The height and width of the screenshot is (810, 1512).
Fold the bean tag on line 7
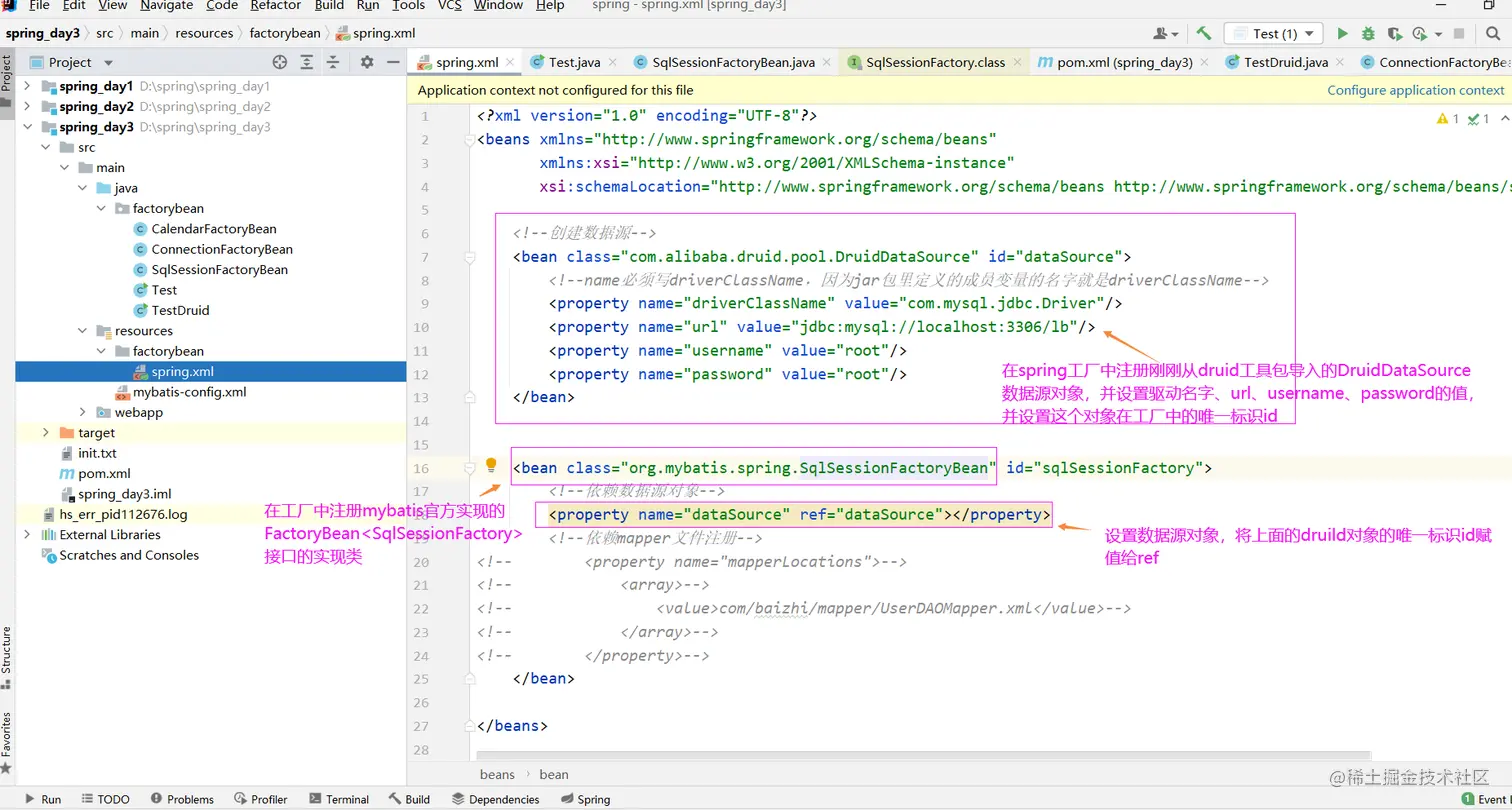[469, 257]
